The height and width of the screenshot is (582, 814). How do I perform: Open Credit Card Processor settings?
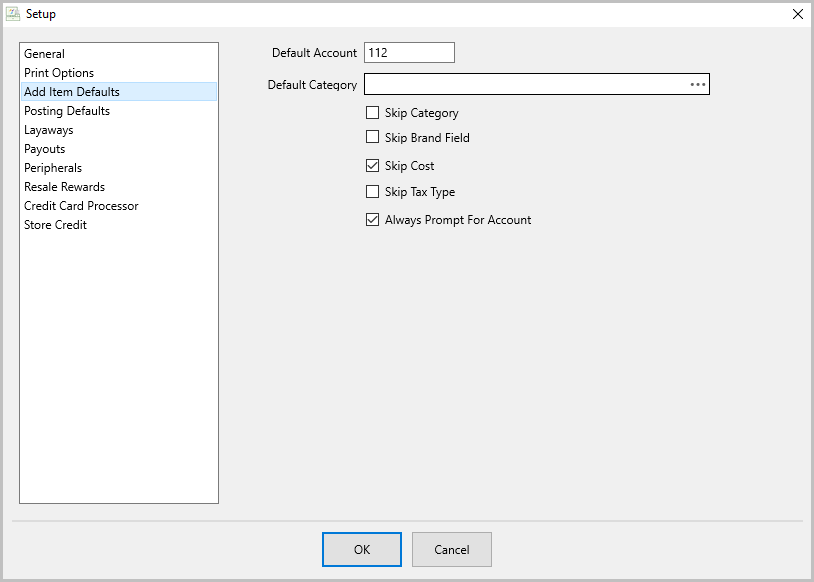click(x=119, y=206)
